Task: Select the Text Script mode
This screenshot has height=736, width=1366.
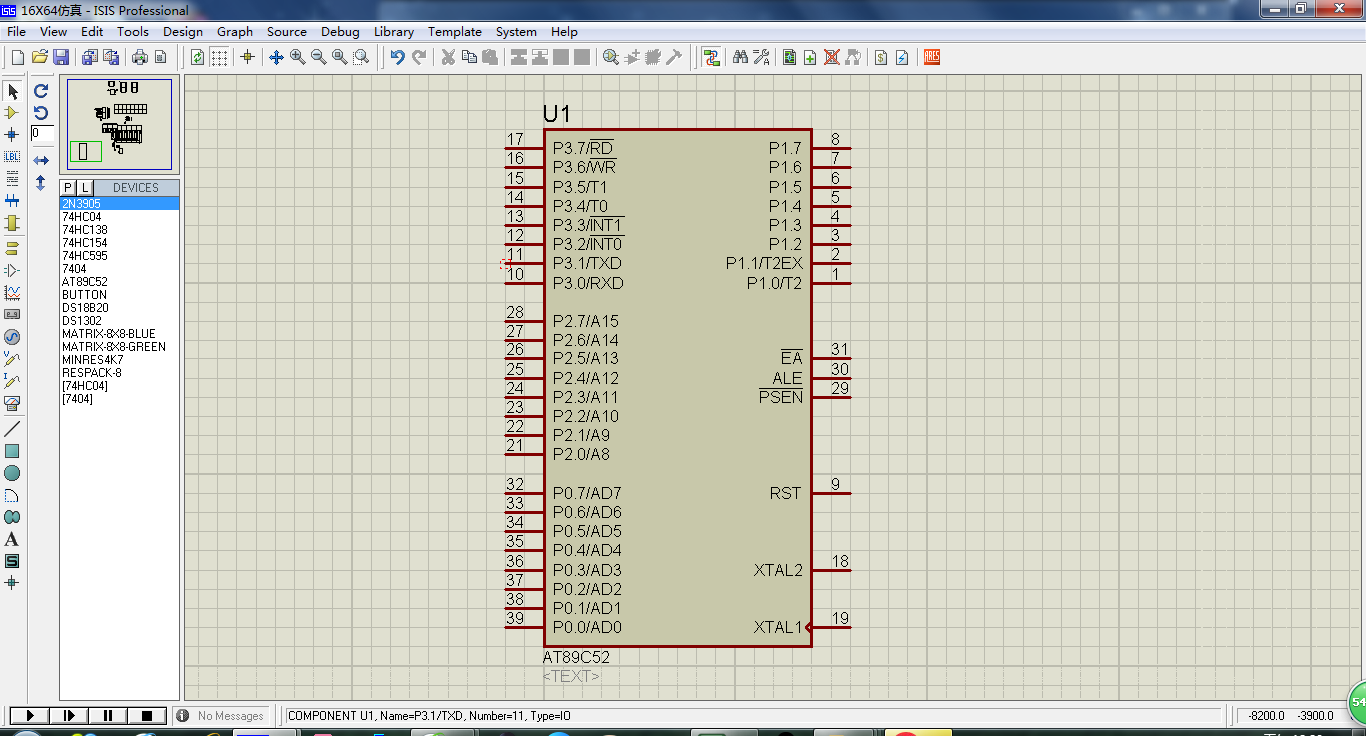Action: coord(12,178)
